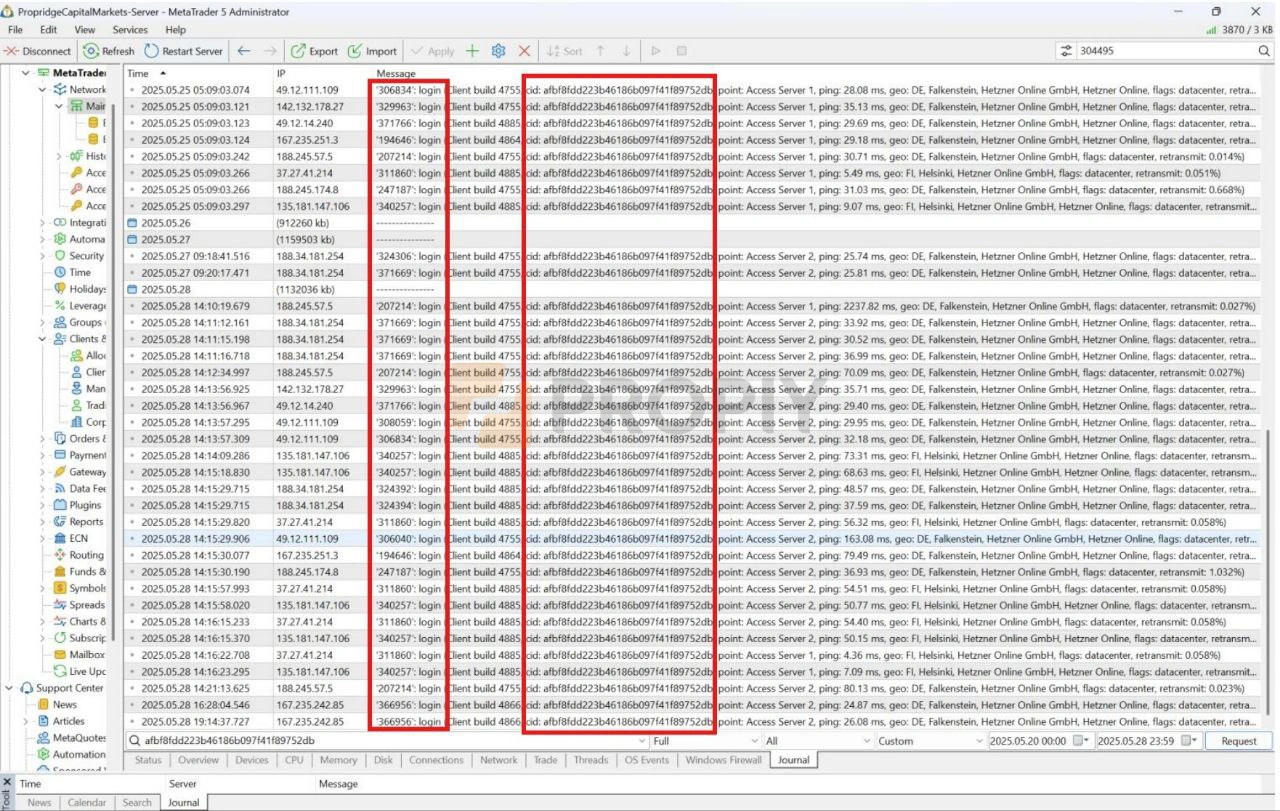Click the filter icon beside the 304495 search box

click(x=1066, y=51)
